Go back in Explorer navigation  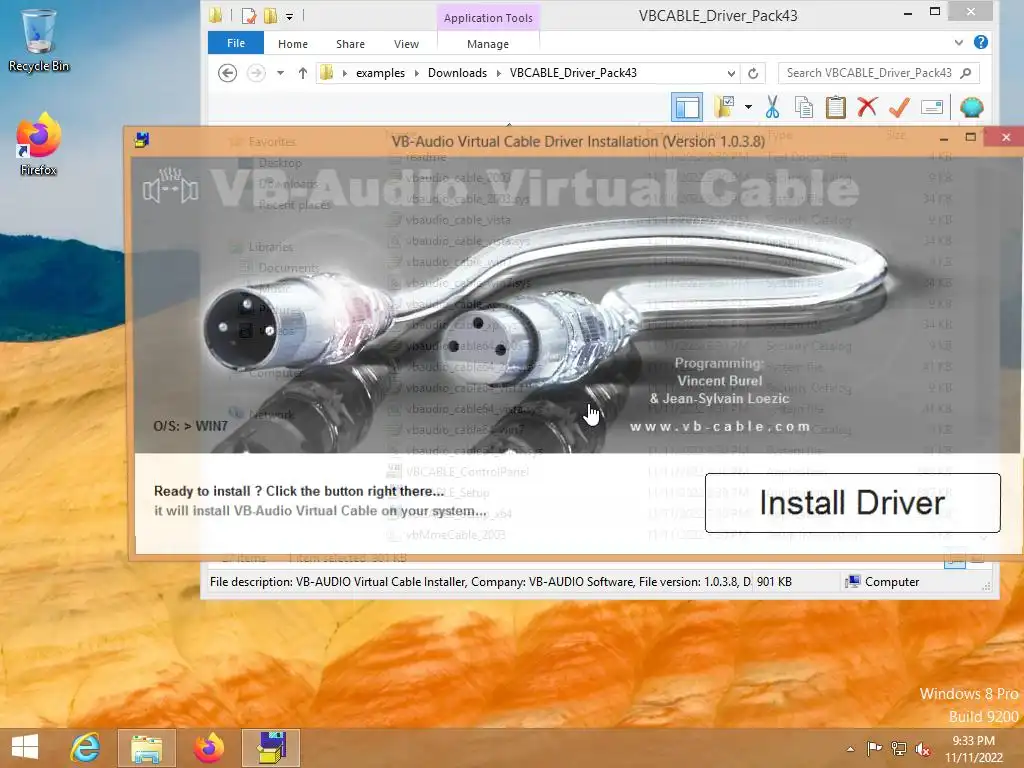tap(227, 72)
